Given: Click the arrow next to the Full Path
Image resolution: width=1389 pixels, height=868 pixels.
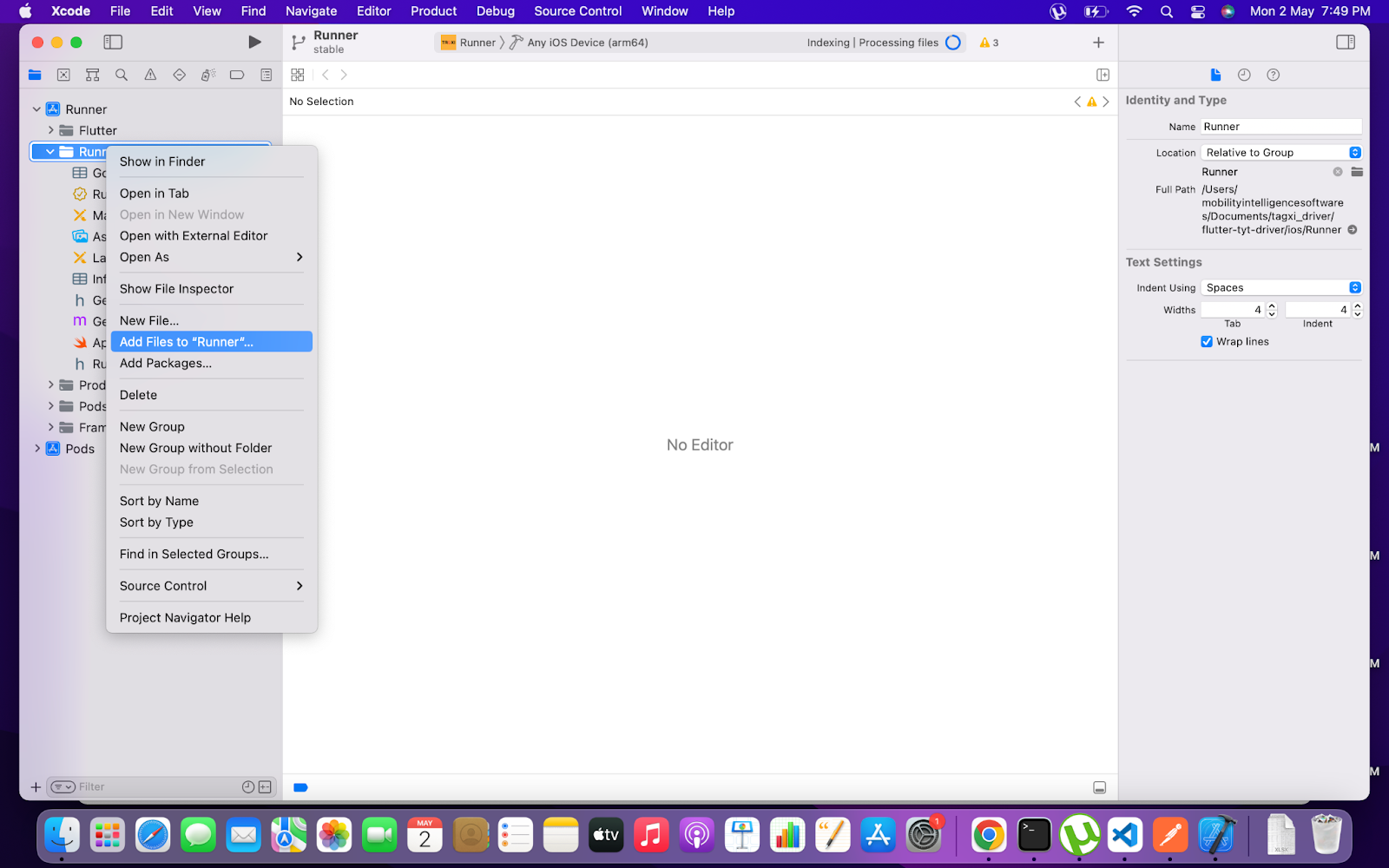Looking at the screenshot, I should pos(1353,229).
